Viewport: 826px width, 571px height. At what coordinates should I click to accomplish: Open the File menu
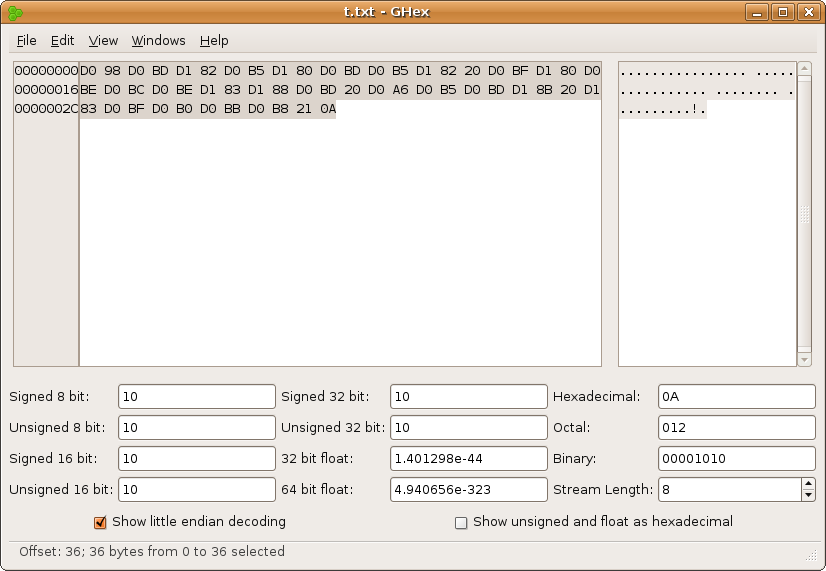(26, 41)
